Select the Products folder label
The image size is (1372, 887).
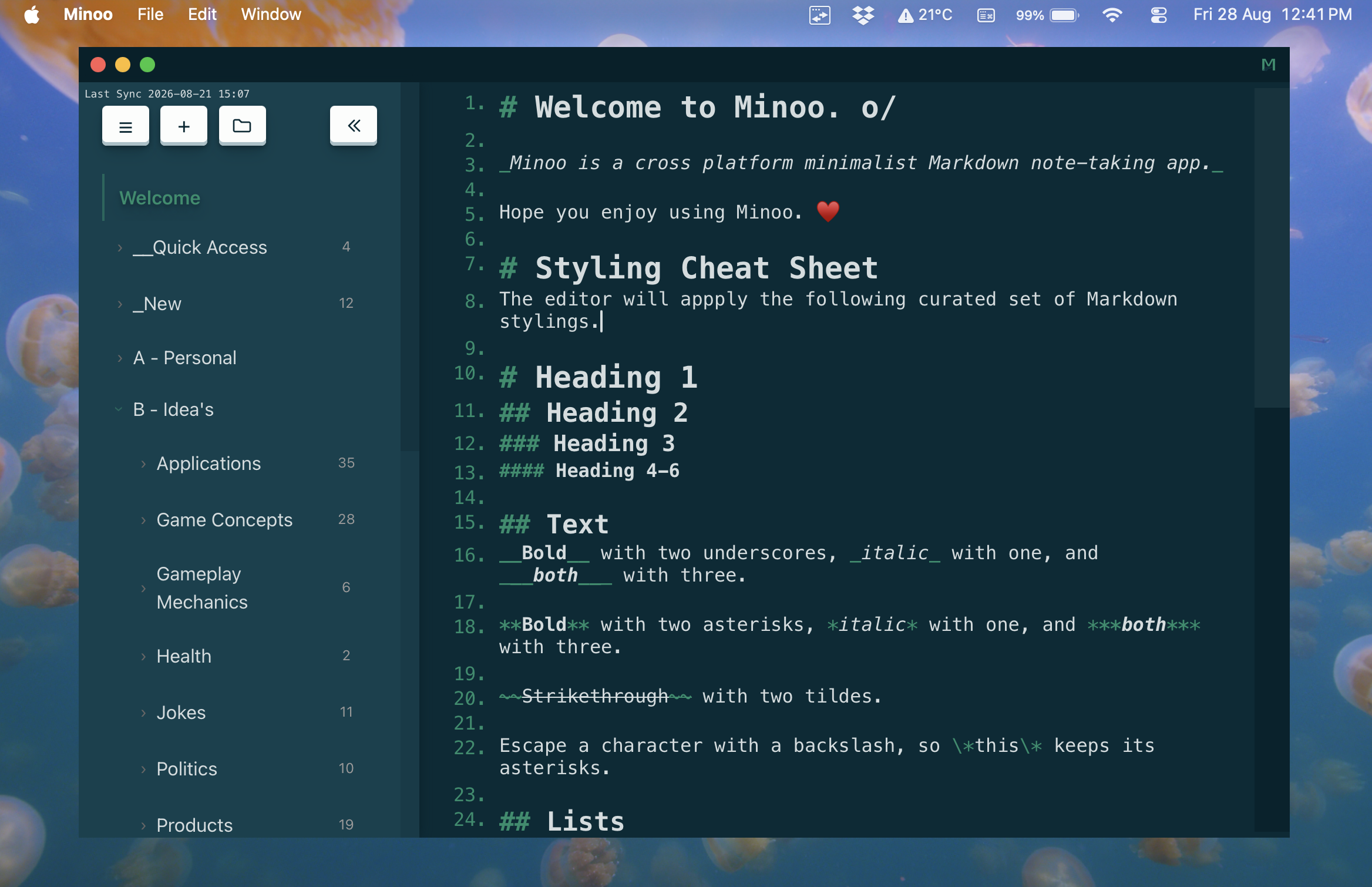click(x=194, y=826)
